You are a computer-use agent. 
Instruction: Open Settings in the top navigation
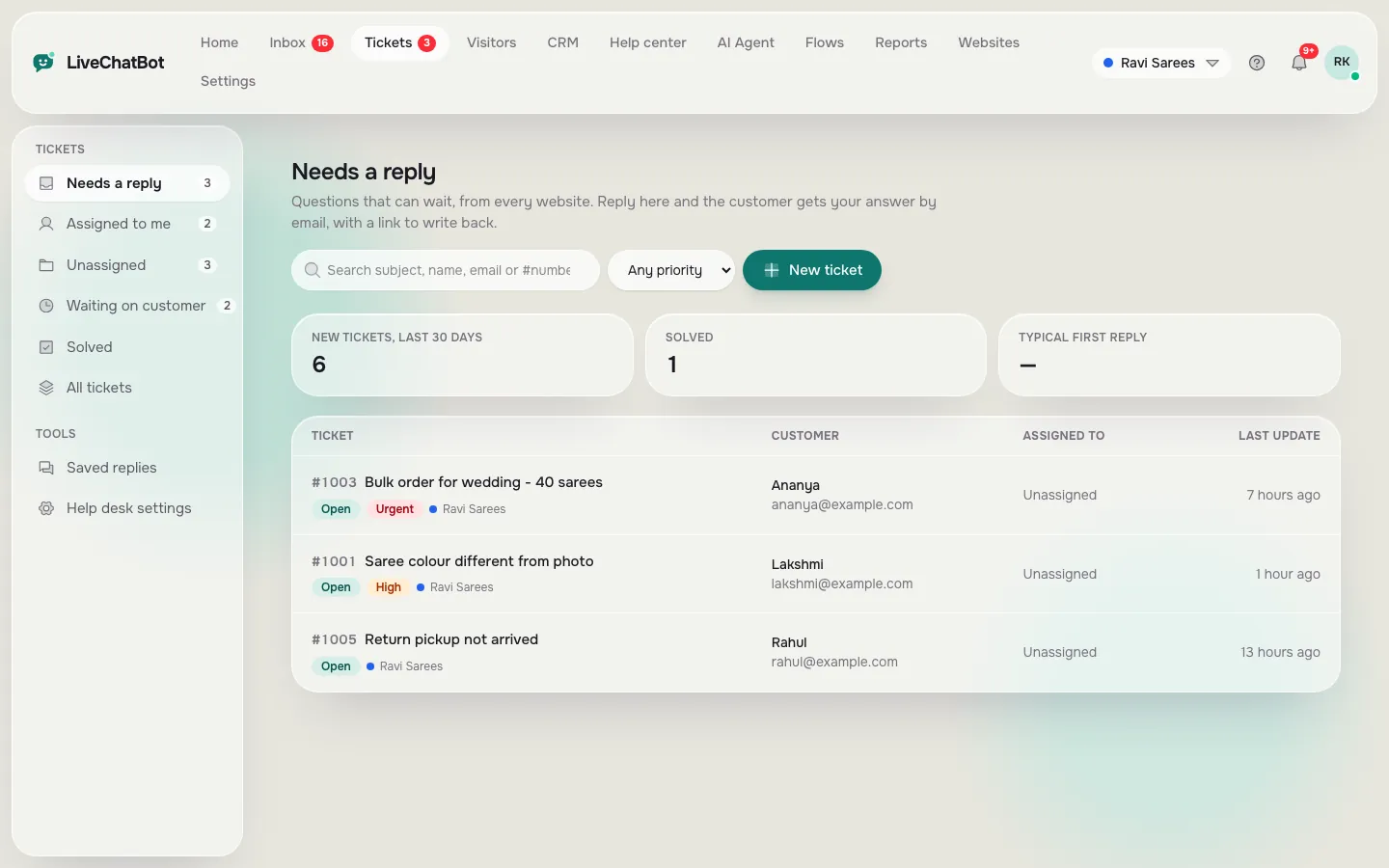[228, 81]
